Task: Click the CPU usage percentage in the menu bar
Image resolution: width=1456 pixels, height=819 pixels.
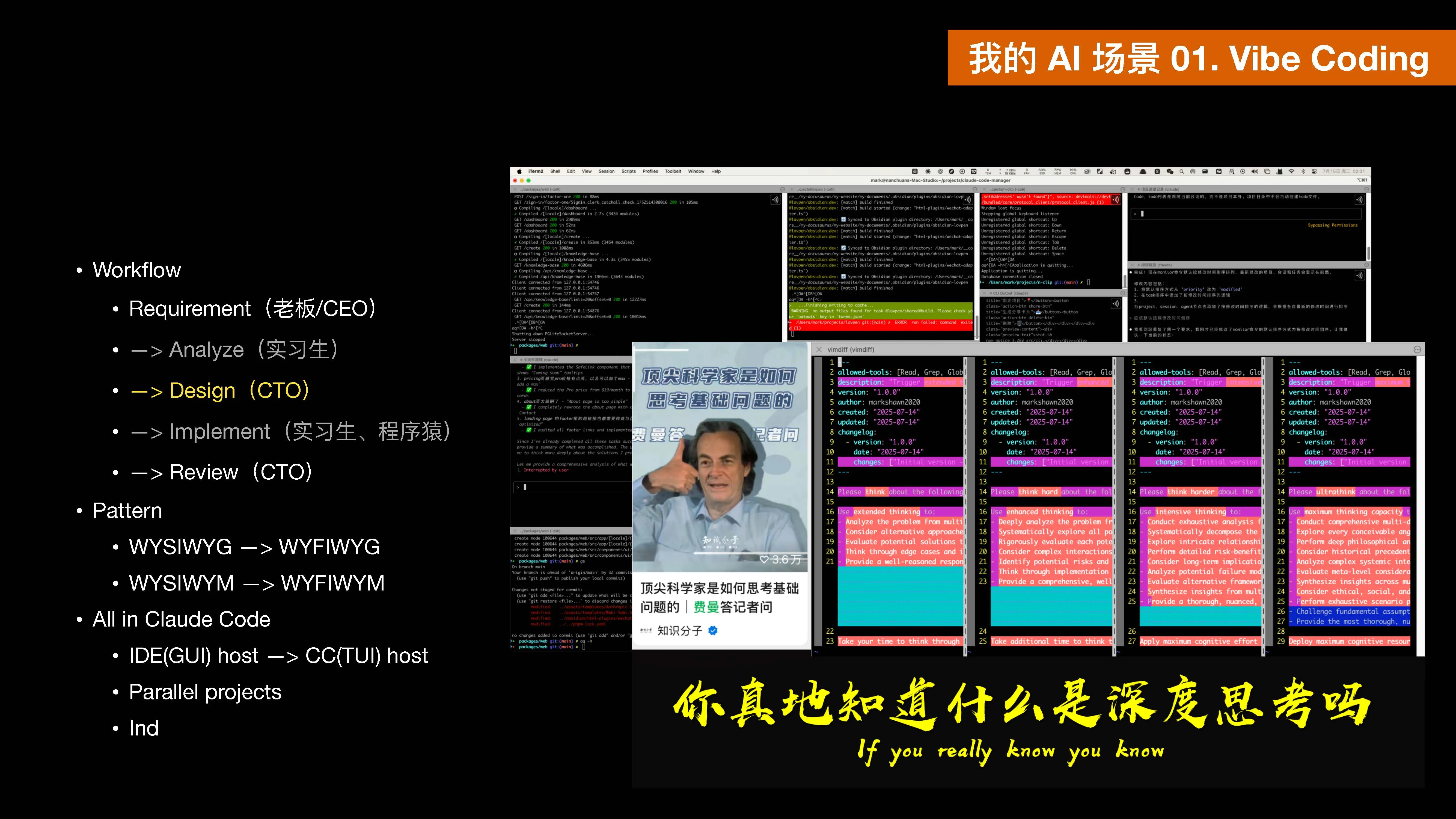Action: pos(1073,172)
